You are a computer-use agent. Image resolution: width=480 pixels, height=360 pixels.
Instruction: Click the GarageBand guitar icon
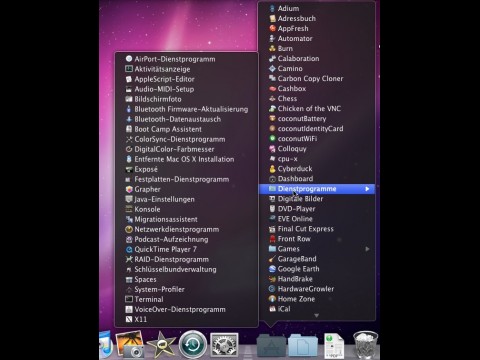pos(272,259)
